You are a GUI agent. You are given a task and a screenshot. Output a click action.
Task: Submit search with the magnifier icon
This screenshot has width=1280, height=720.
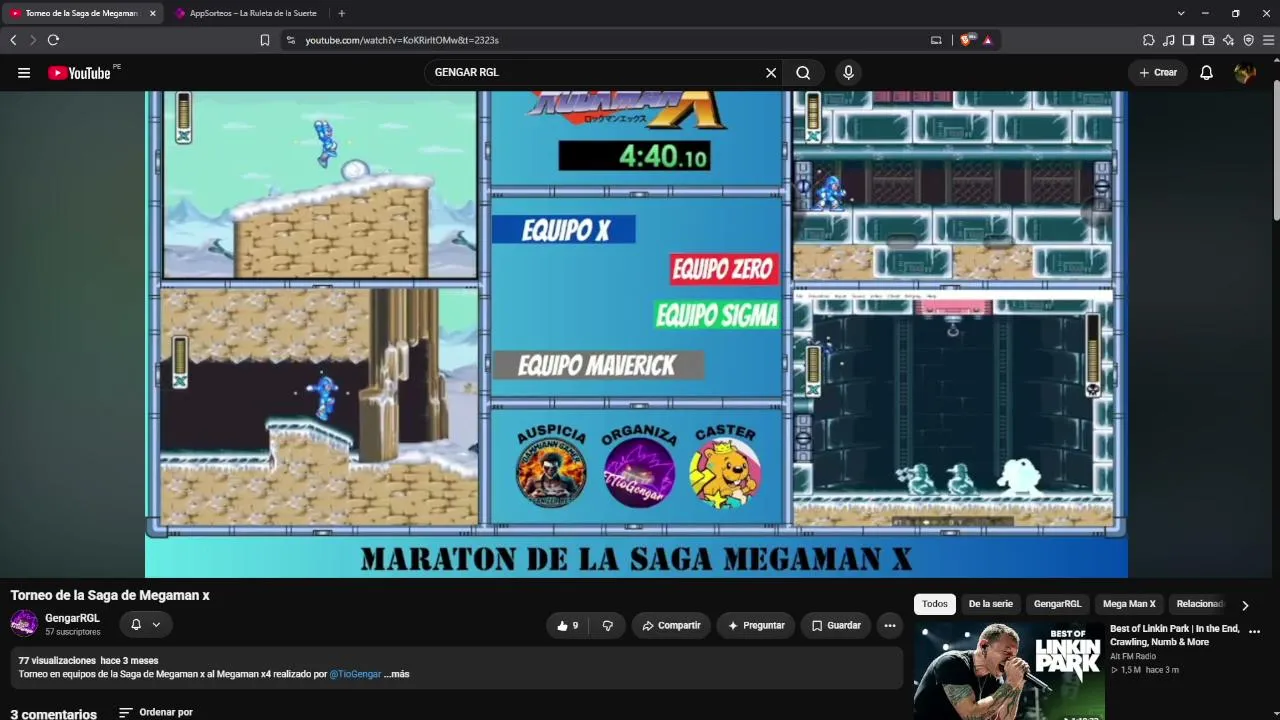point(803,72)
